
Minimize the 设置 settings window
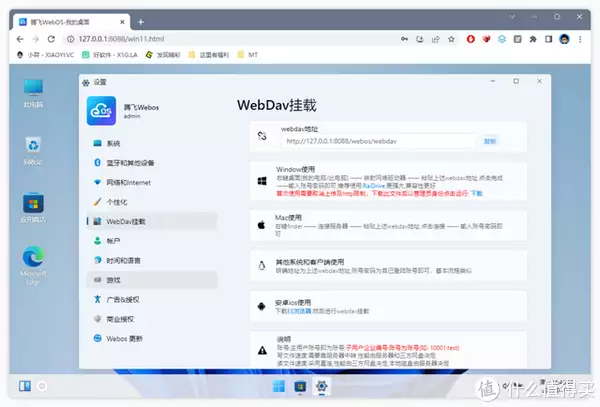coord(493,81)
